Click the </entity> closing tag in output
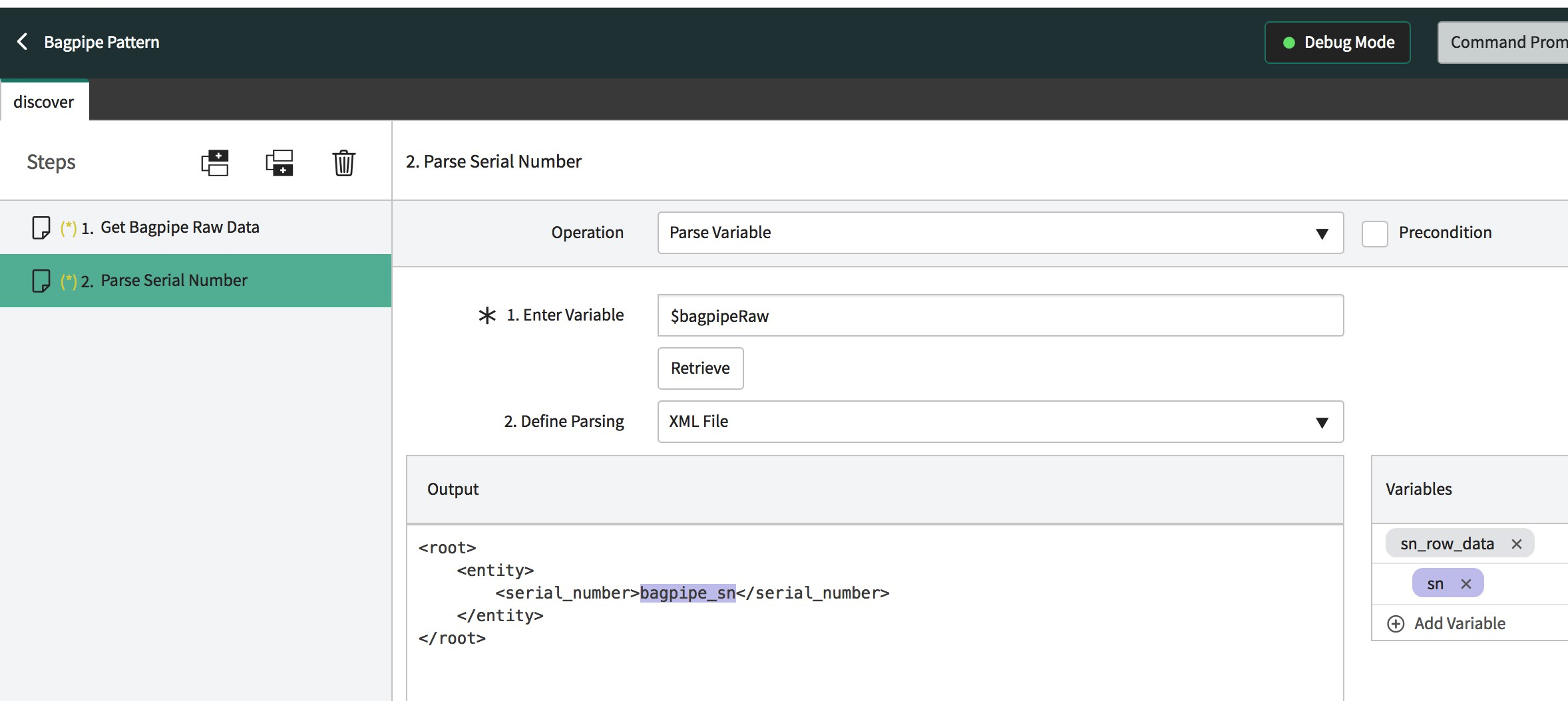The image size is (1568, 701). (500, 615)
